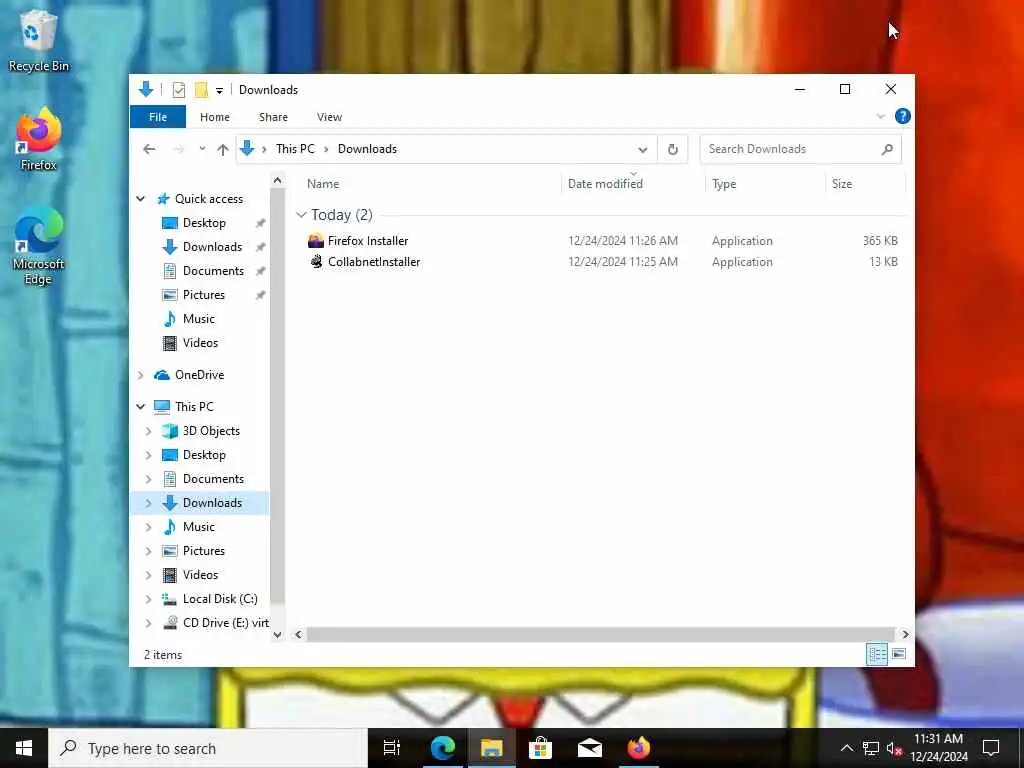The height and width of the screenshot is (768, 1024).
Task: Launch Microsoft Edge from the taskbar
Action: pyautogui.click(x=442, y=748)
